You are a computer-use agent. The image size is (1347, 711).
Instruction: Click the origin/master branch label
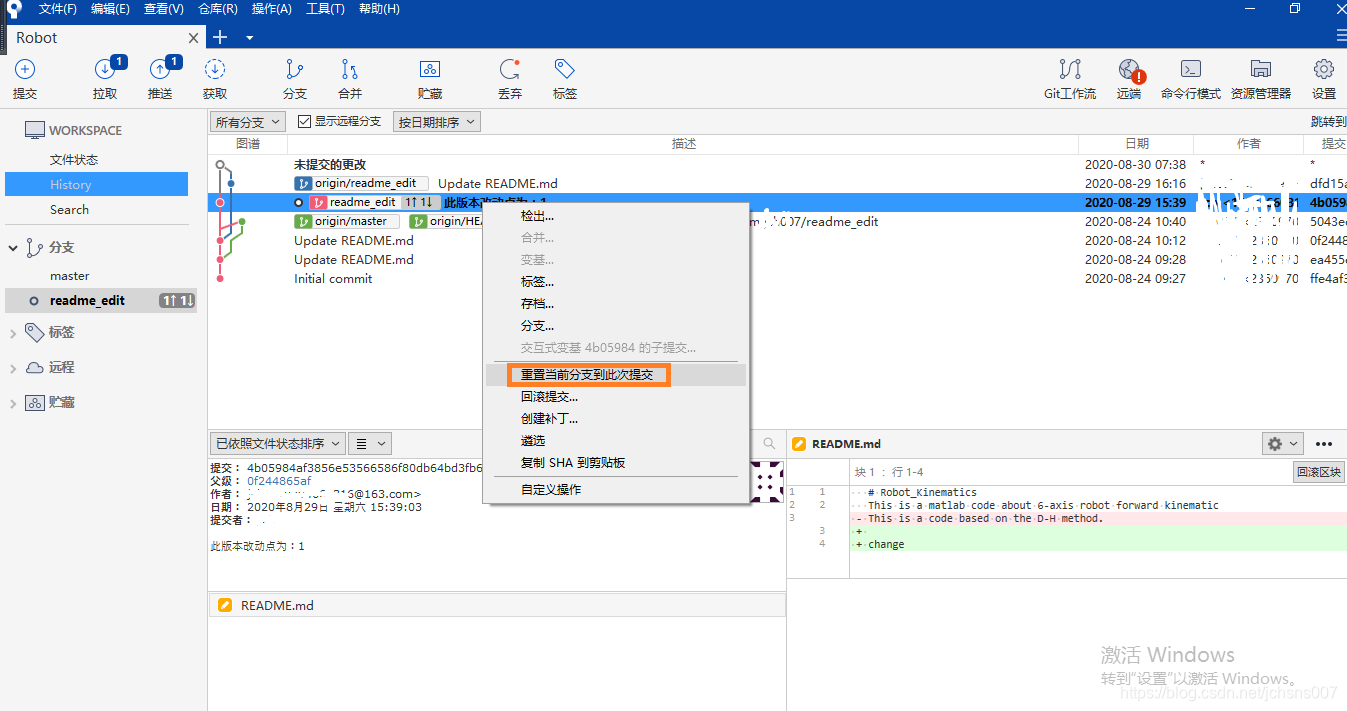pos(346,221)
